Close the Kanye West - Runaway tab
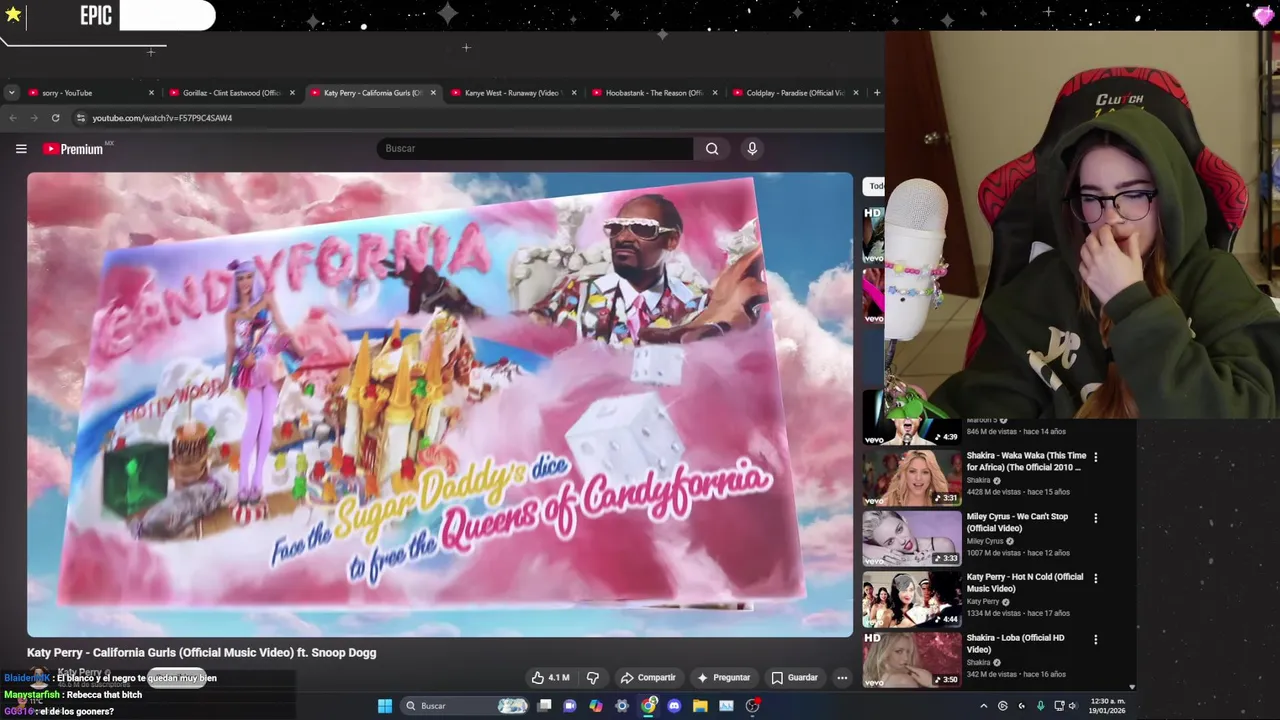 coord(574,92)
